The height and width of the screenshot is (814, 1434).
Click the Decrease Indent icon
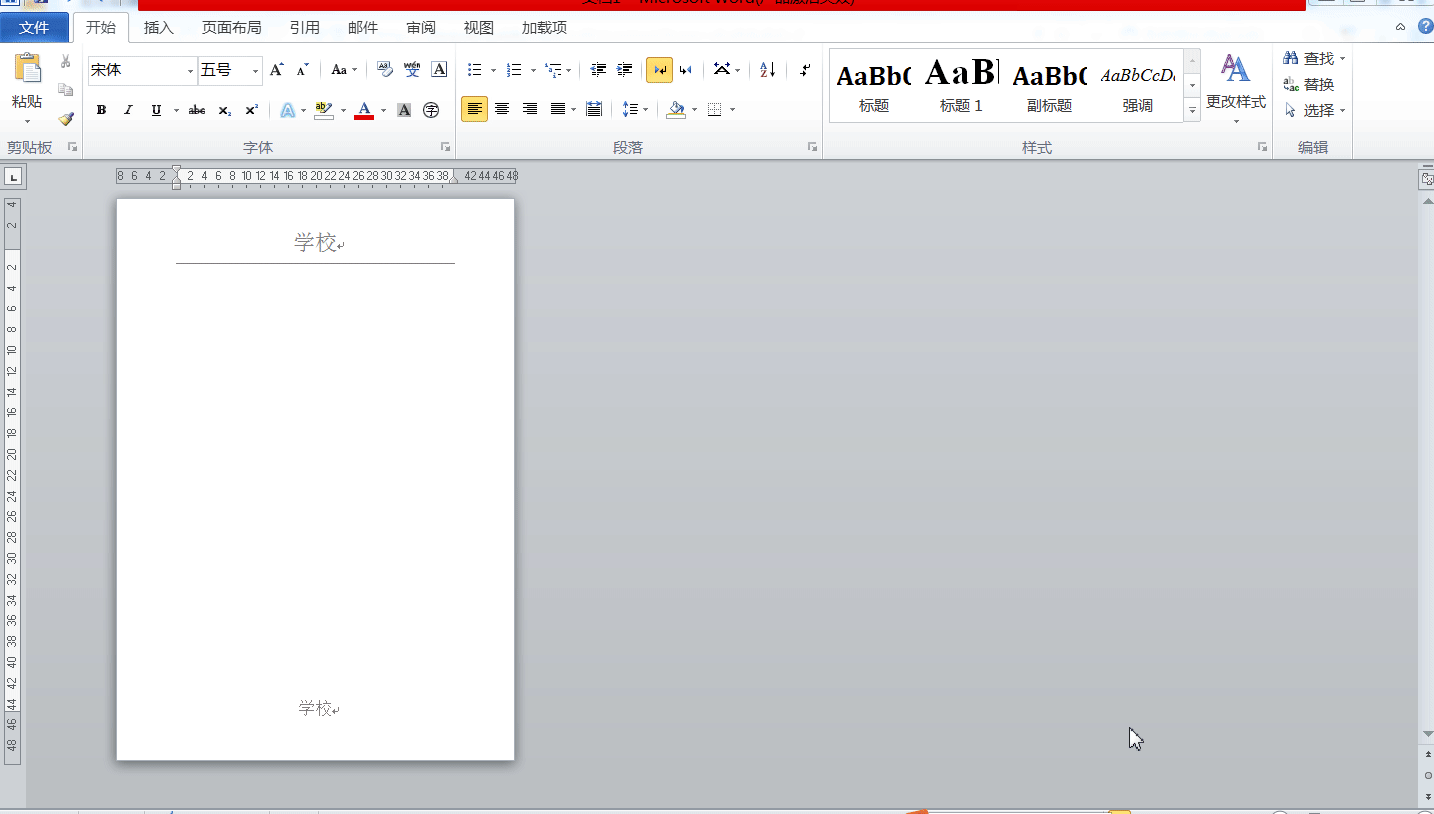coord(599,70)
